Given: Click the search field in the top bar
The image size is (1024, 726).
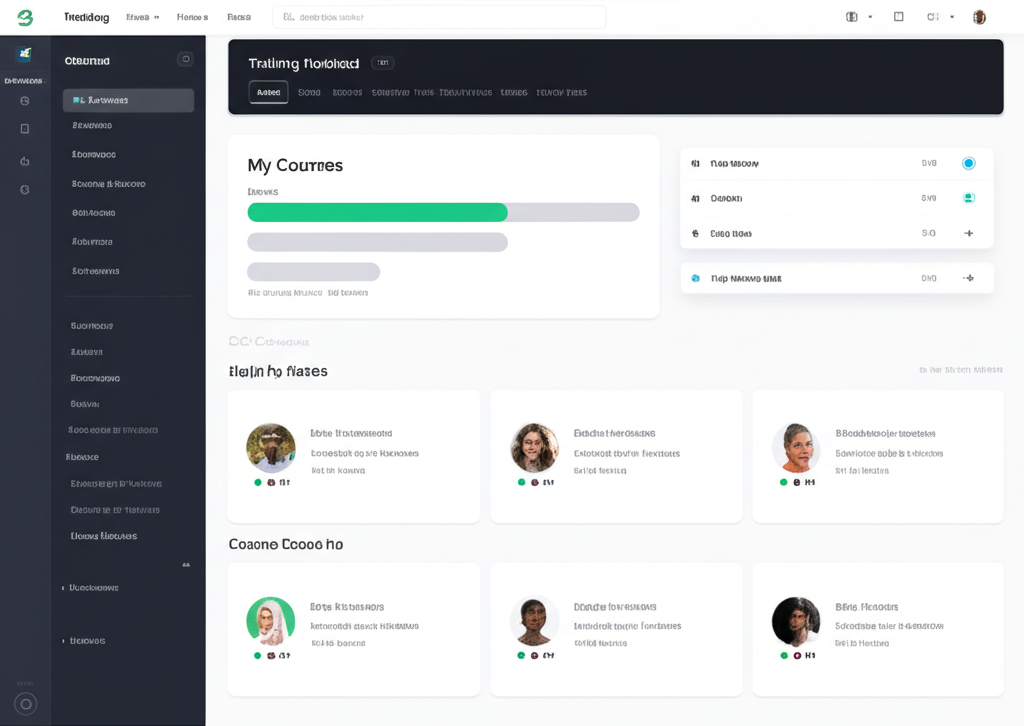Looking at the screenshot, I should point(440,17).
